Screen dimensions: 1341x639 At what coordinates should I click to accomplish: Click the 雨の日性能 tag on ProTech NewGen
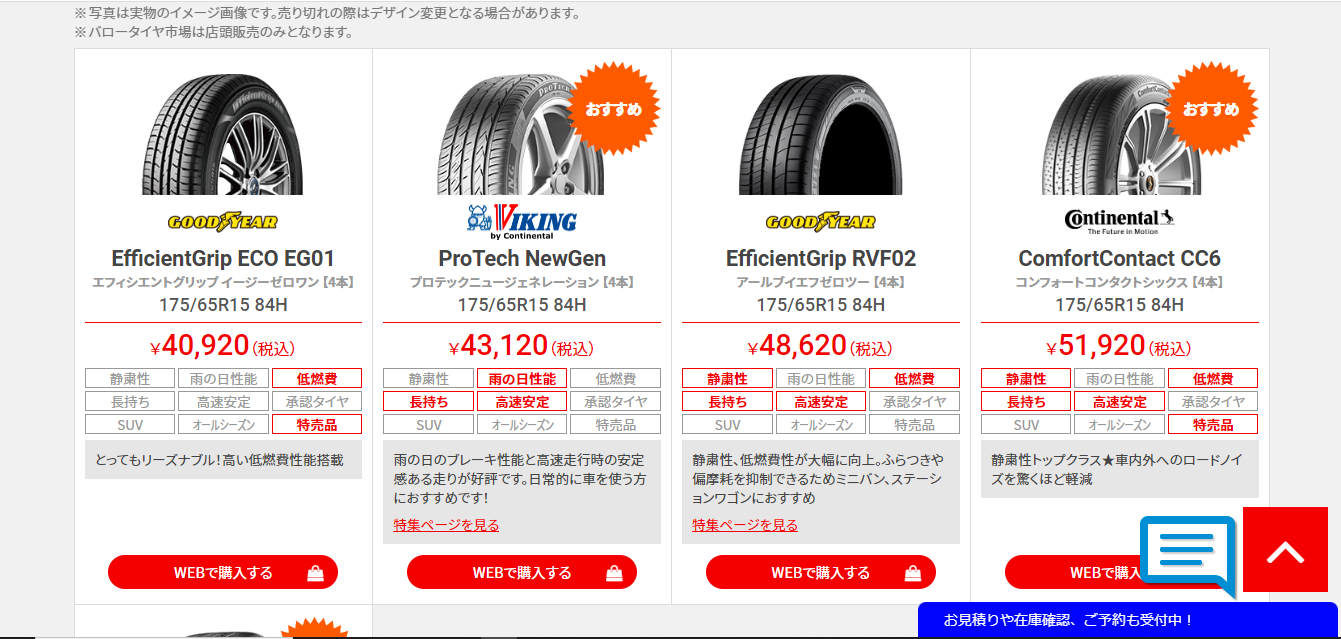522,379
